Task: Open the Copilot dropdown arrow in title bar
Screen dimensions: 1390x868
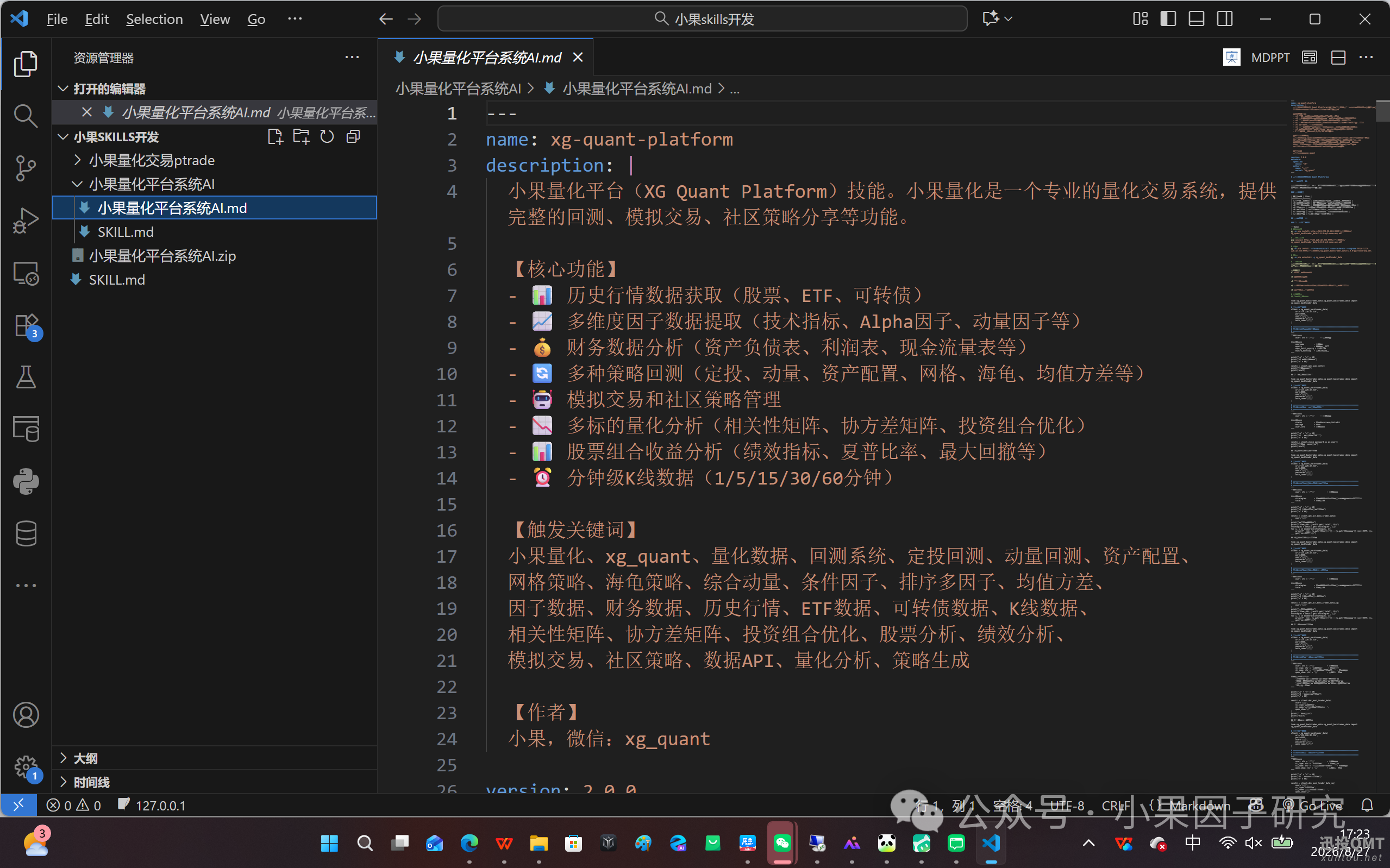Action: [x=1008, y=19]
